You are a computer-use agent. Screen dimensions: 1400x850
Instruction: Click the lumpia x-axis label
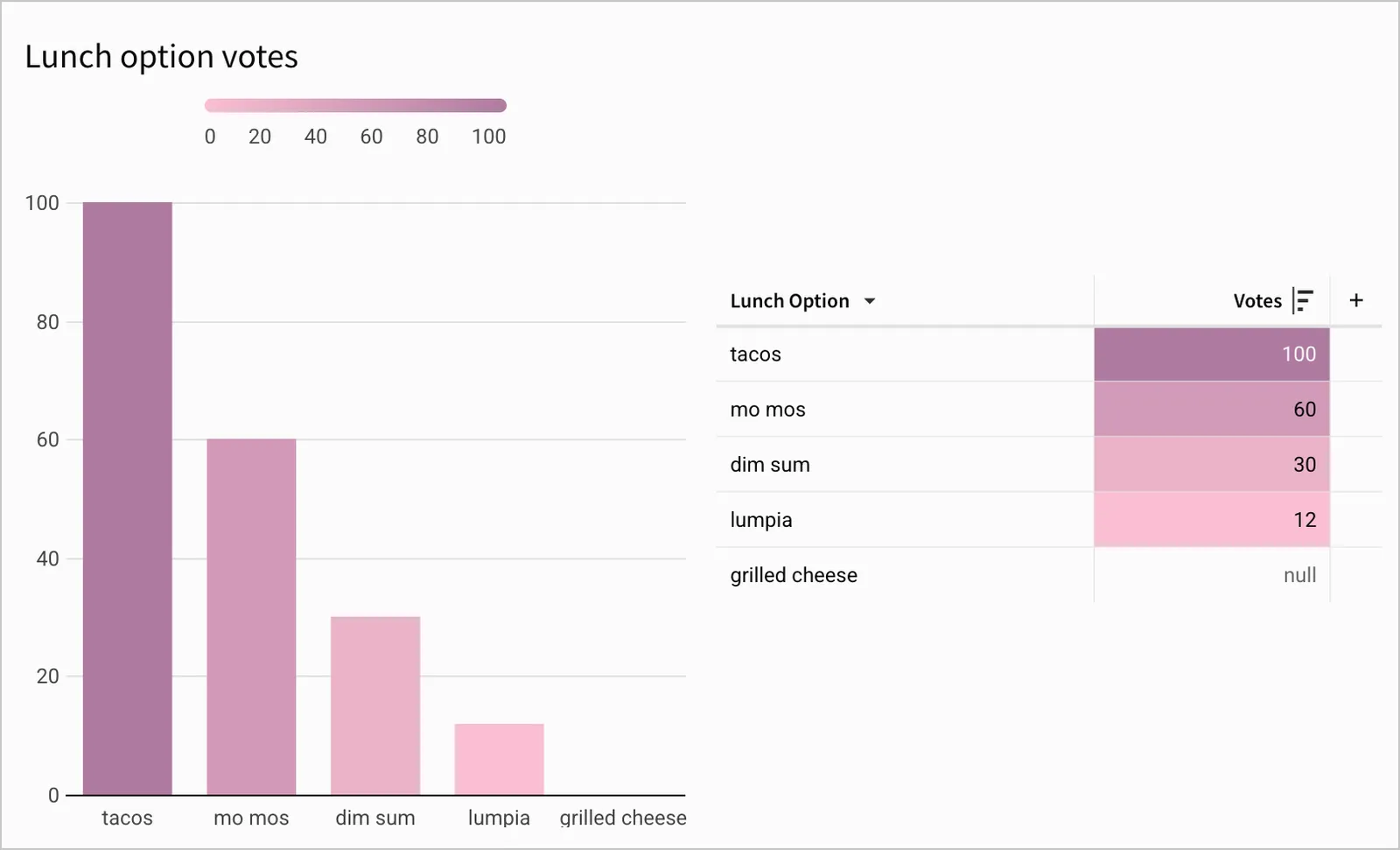point(499,818)
